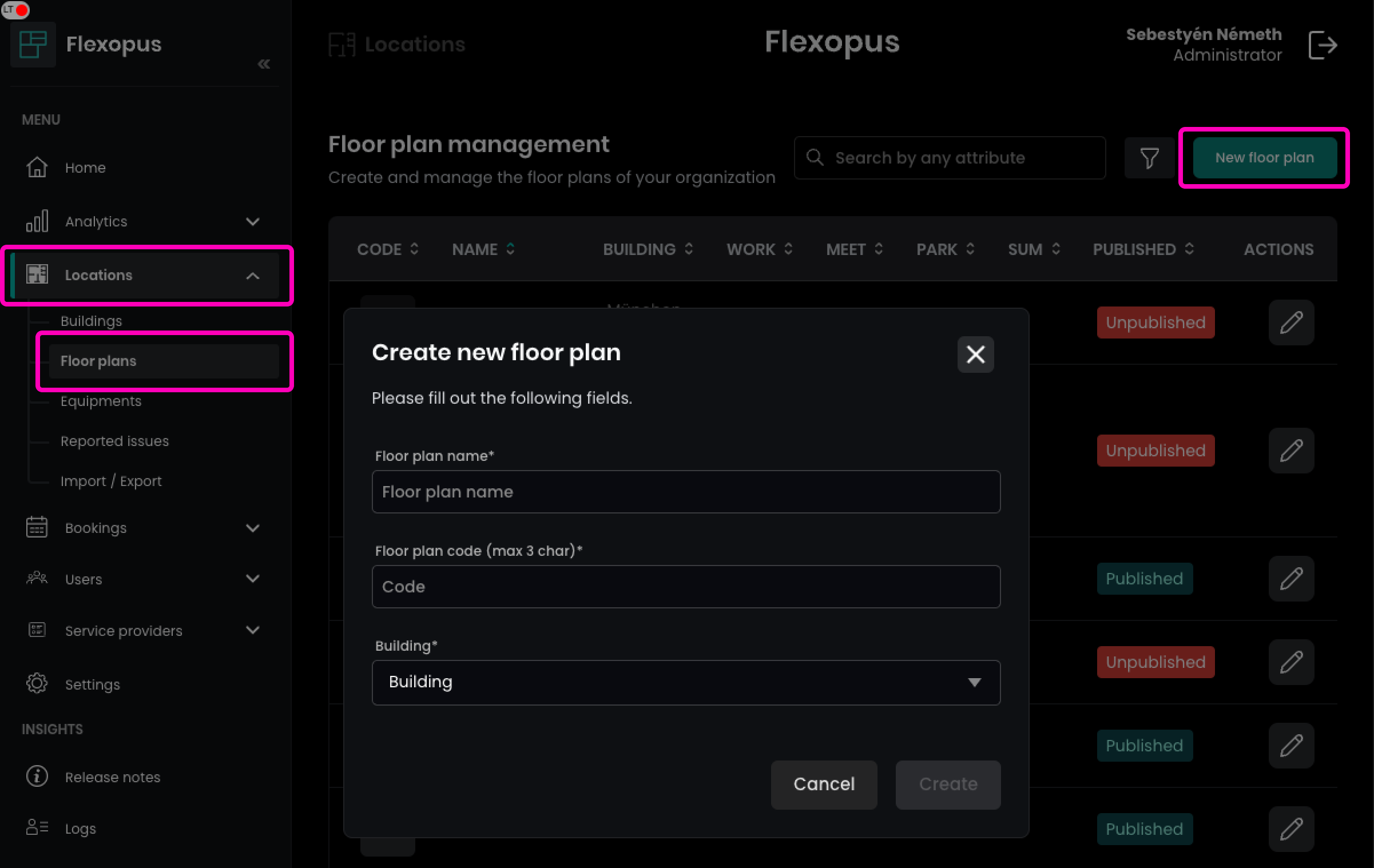The width and height of the screenshot is (1374, 868).
Task: Click the Logs icon in sidebar
Action: tap(37, 827)
